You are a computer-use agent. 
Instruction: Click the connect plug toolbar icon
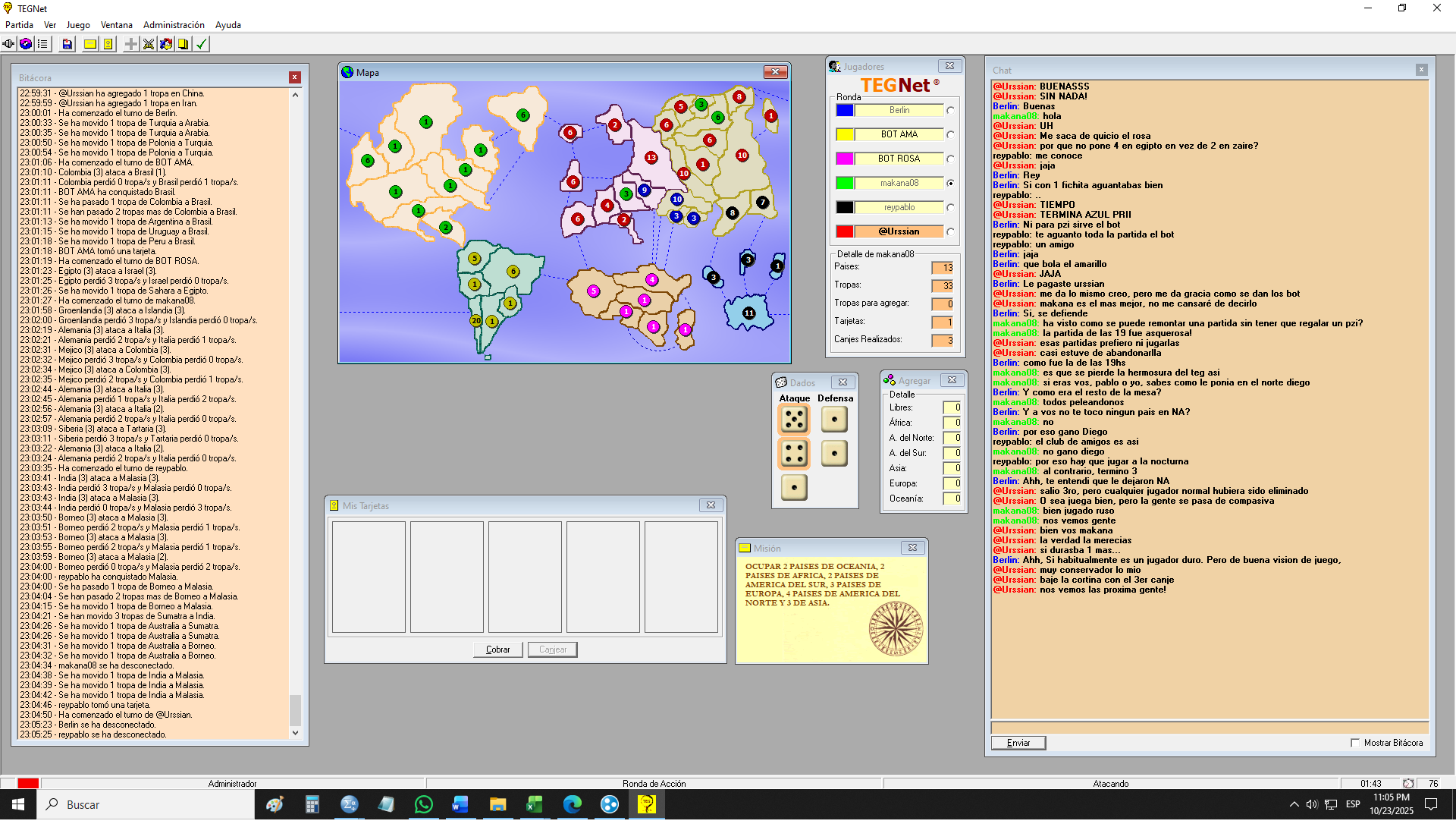coord(8,44)
